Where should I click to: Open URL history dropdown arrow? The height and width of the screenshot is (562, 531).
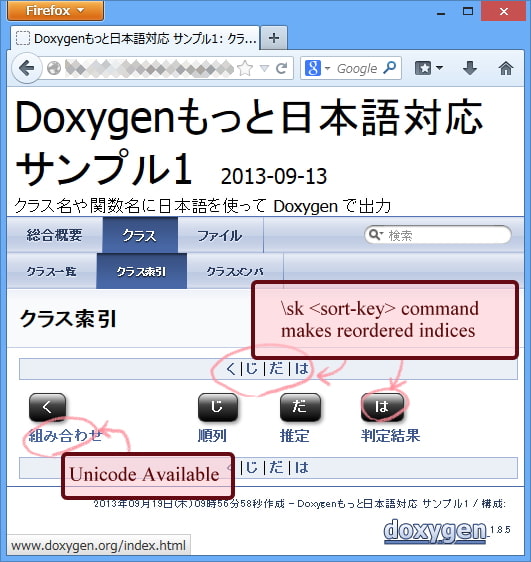[264, 68]
